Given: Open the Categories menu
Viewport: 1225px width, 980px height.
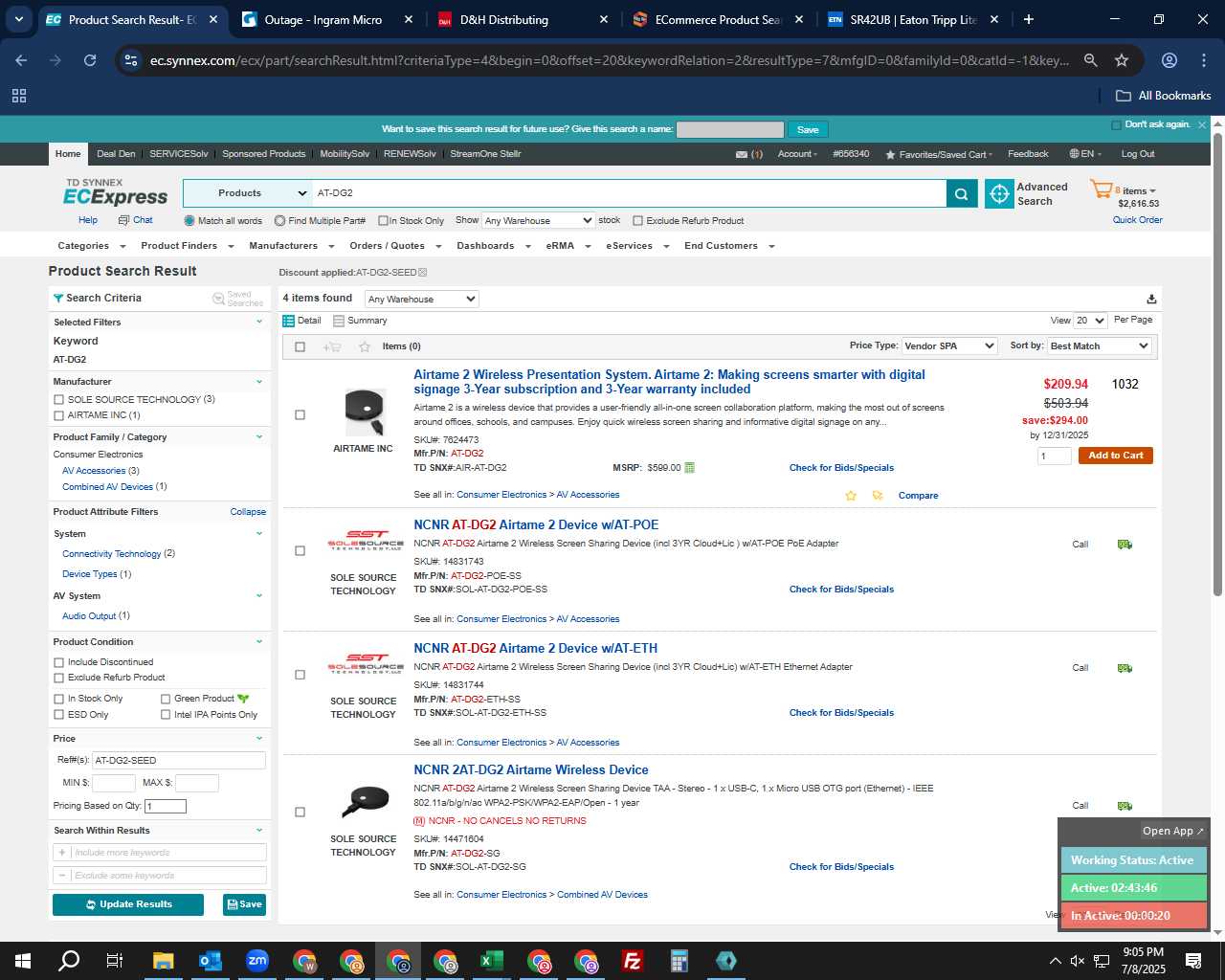Looking at the screenshot, I should [x=90, y=246].
